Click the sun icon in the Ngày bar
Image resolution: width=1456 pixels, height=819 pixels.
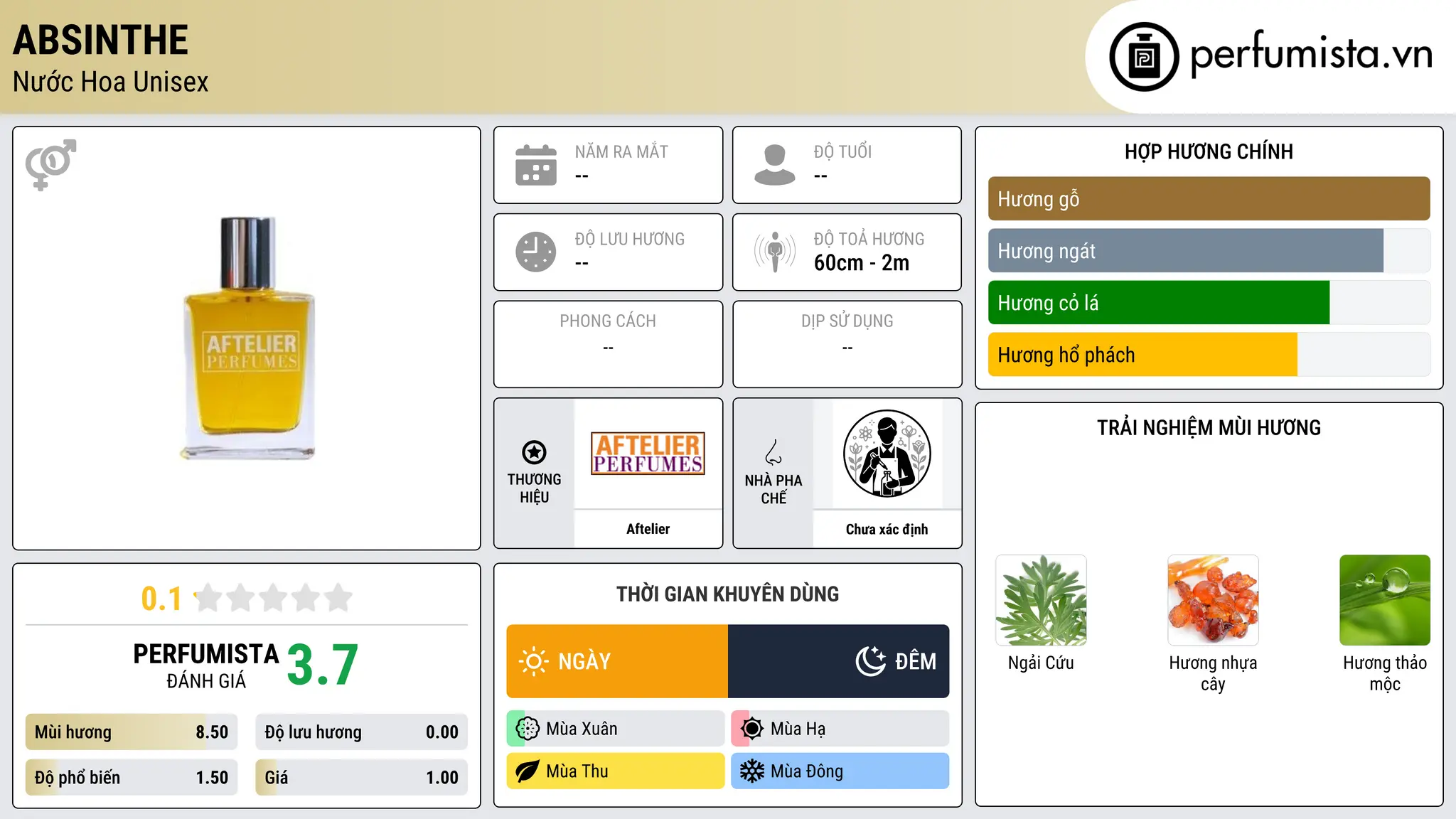(x=534, y=661)
